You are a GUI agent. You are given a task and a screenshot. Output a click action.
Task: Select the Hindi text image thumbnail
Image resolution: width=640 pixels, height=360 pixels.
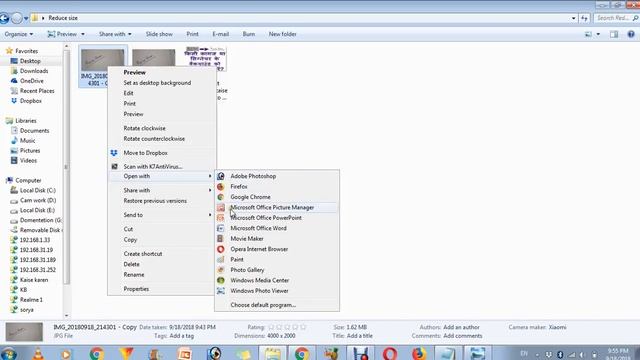(205, 59)
